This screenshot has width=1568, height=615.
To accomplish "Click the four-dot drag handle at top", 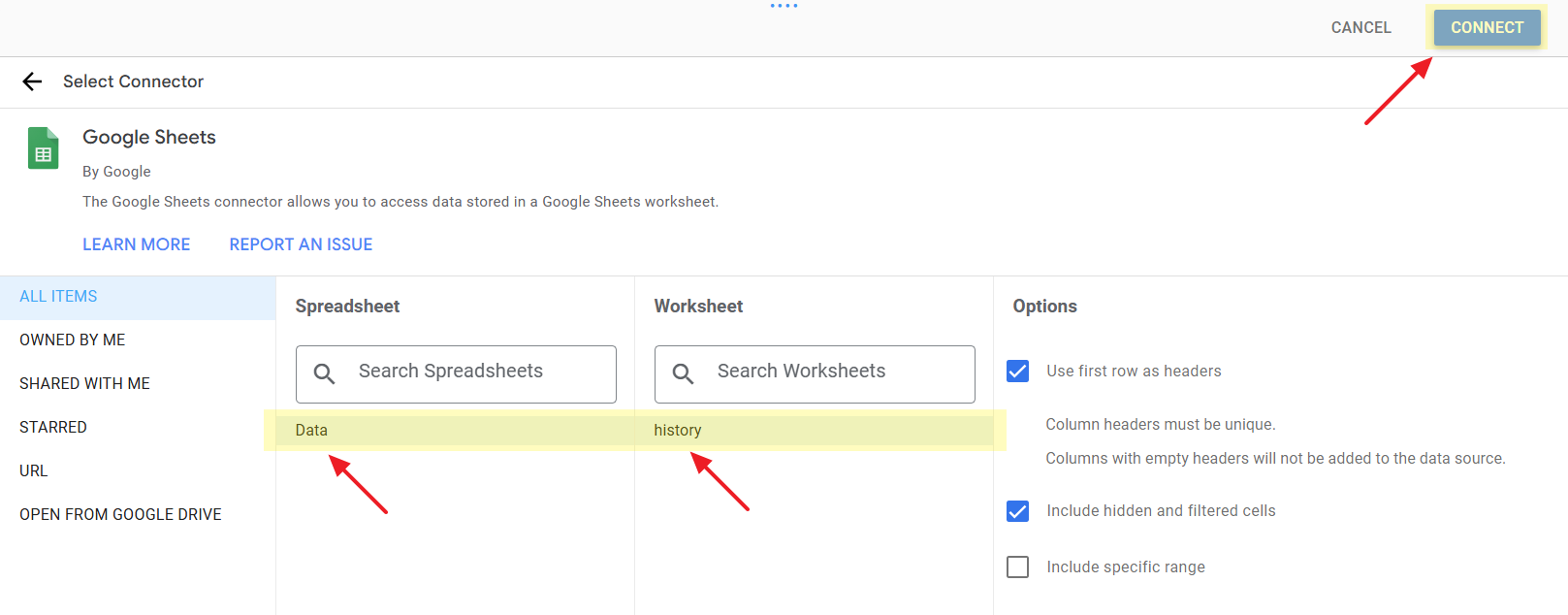I will (x=784, y=6).
